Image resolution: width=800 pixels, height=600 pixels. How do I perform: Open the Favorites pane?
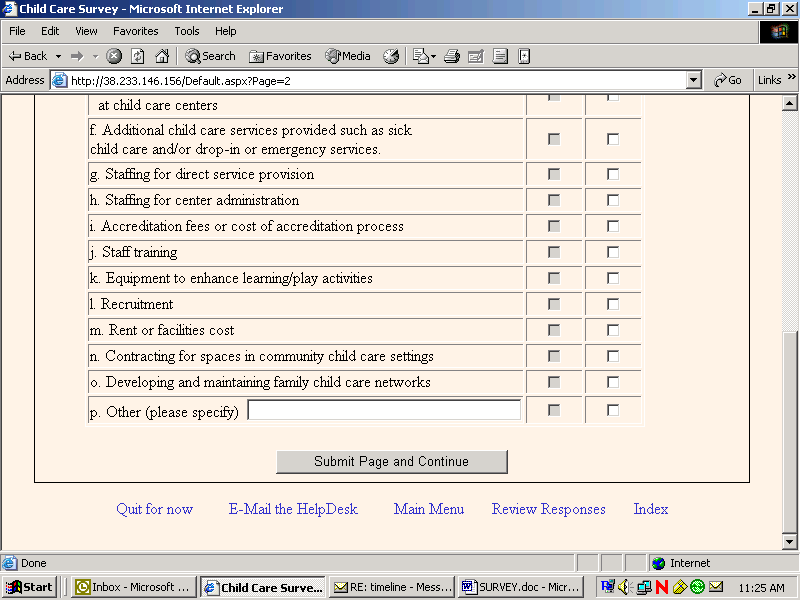pos(280,56)
